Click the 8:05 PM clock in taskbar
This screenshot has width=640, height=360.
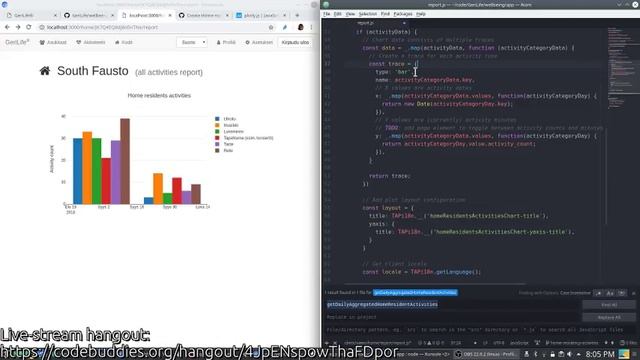pyautogui.click(x=600, y=354)
